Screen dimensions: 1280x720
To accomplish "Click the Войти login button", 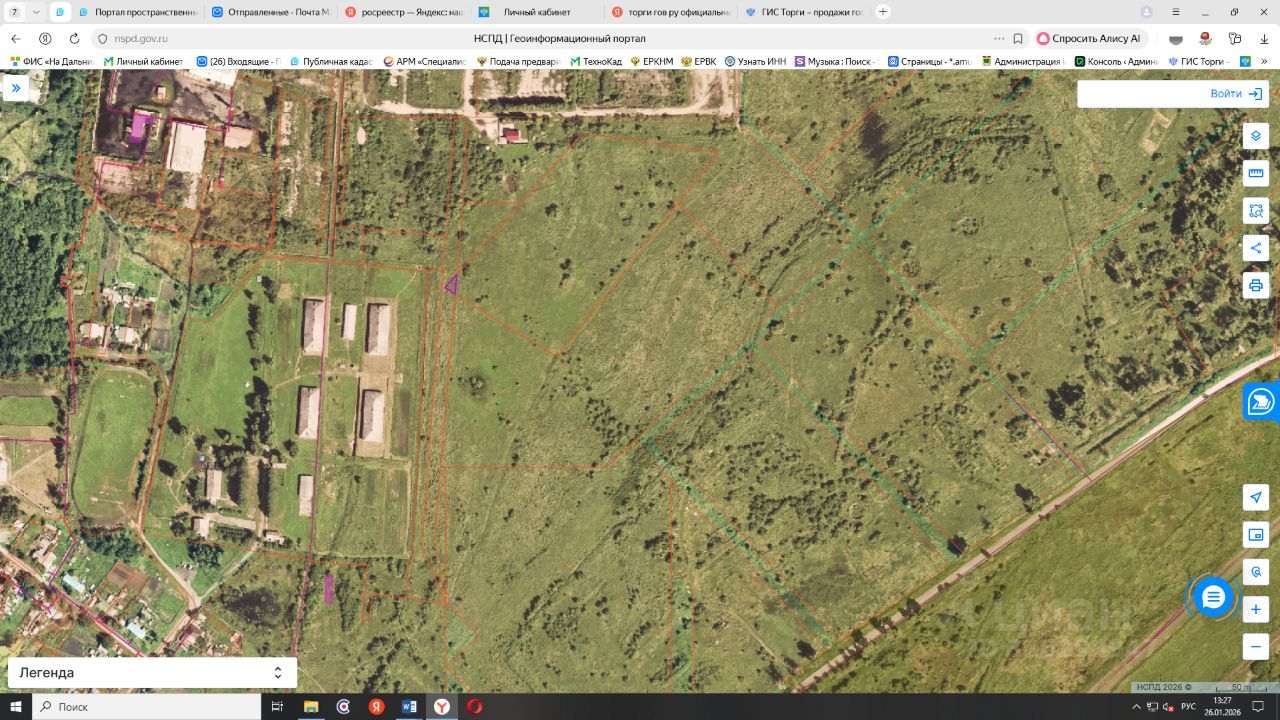I will tap(1236, 94).
